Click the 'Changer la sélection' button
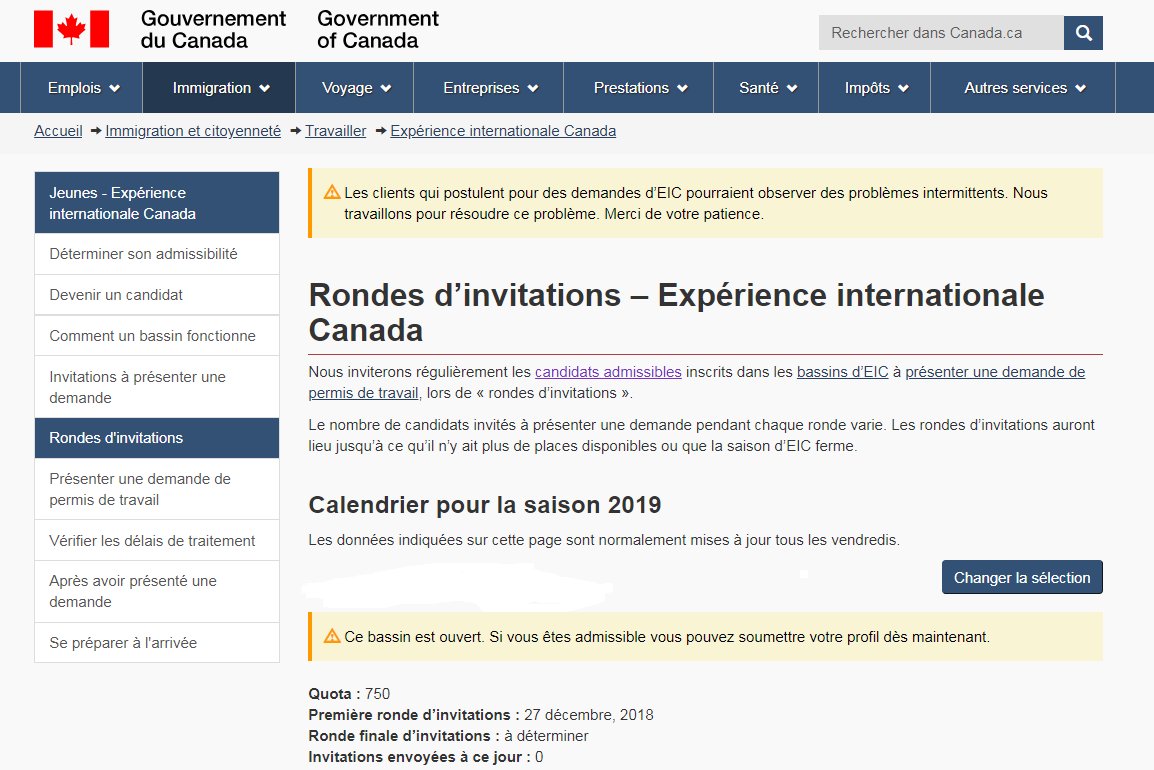 coord(1022,577)
